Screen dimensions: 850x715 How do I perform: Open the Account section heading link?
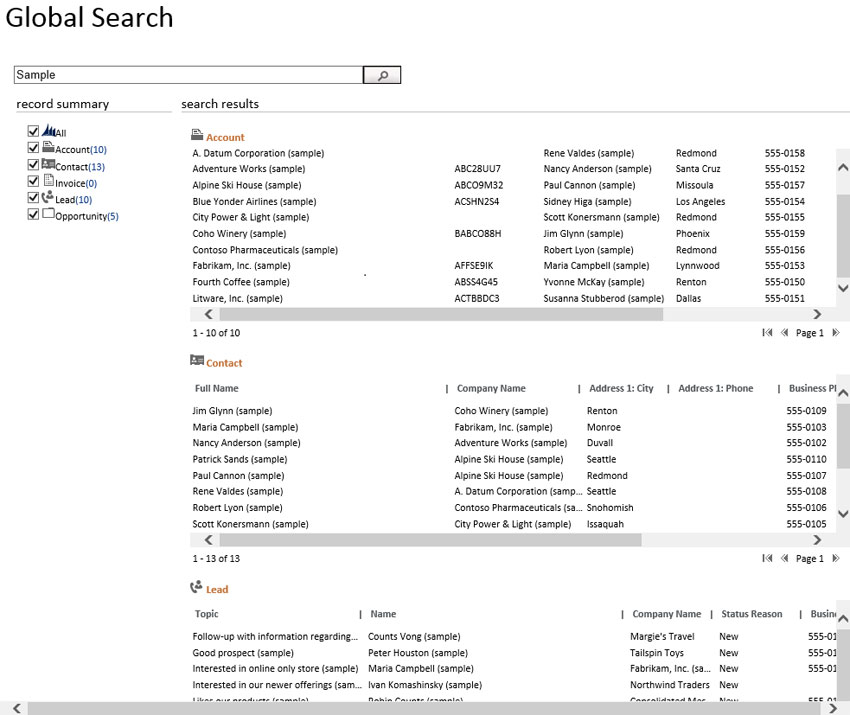[225, 138]
